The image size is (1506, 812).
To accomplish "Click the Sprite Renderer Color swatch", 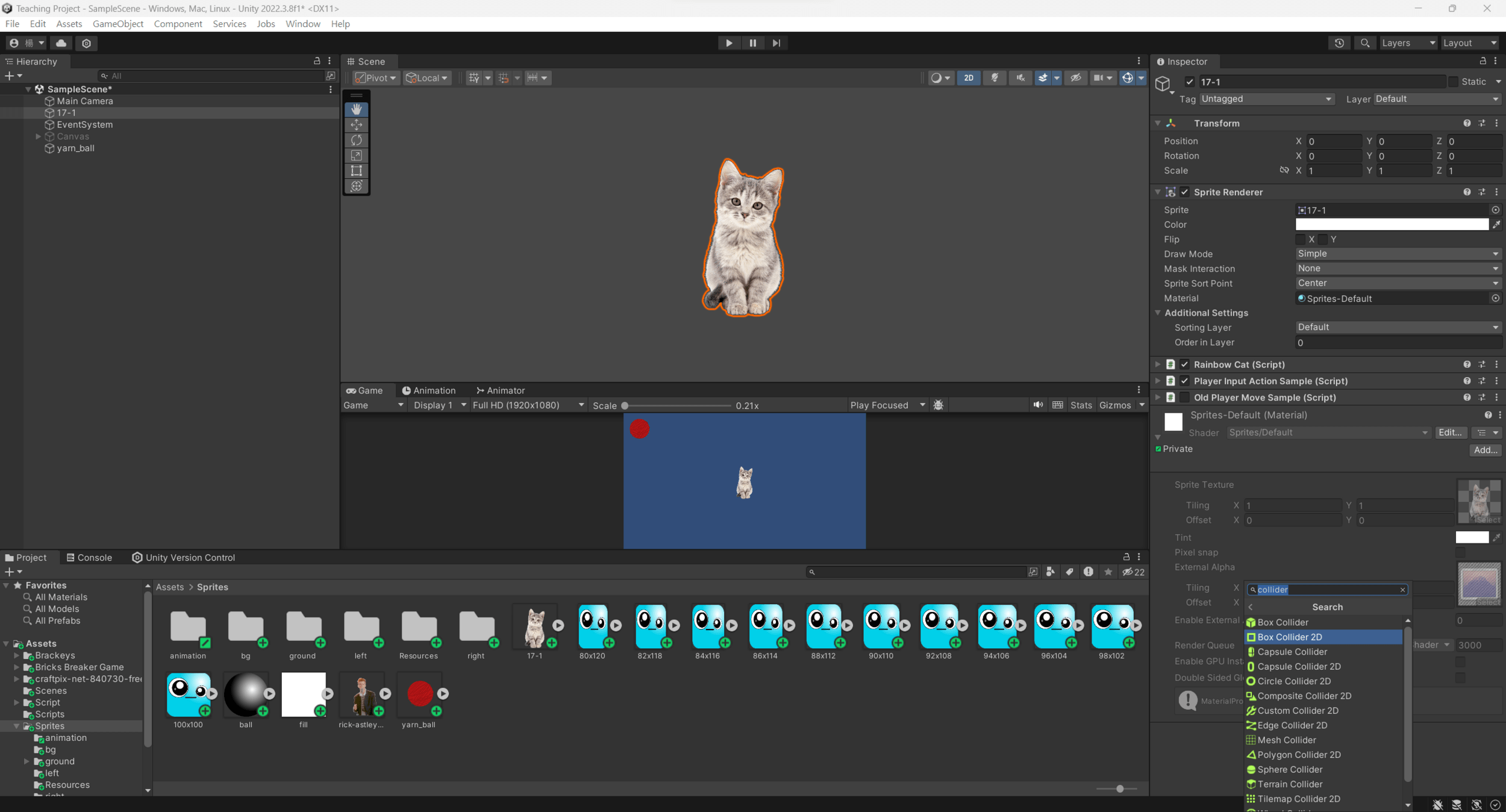I will click(1391, 225).
